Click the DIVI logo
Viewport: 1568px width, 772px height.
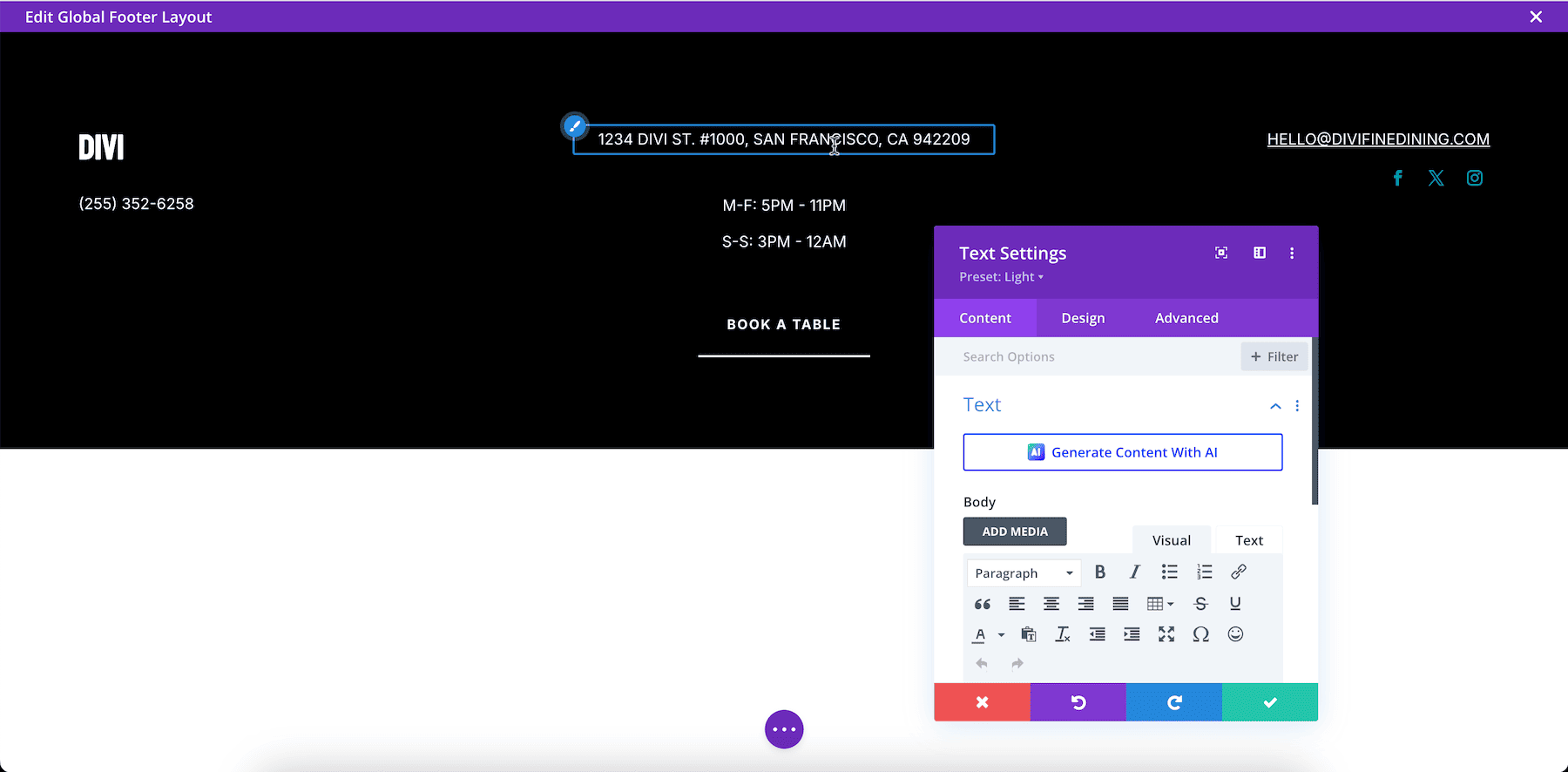coord(102,147)
